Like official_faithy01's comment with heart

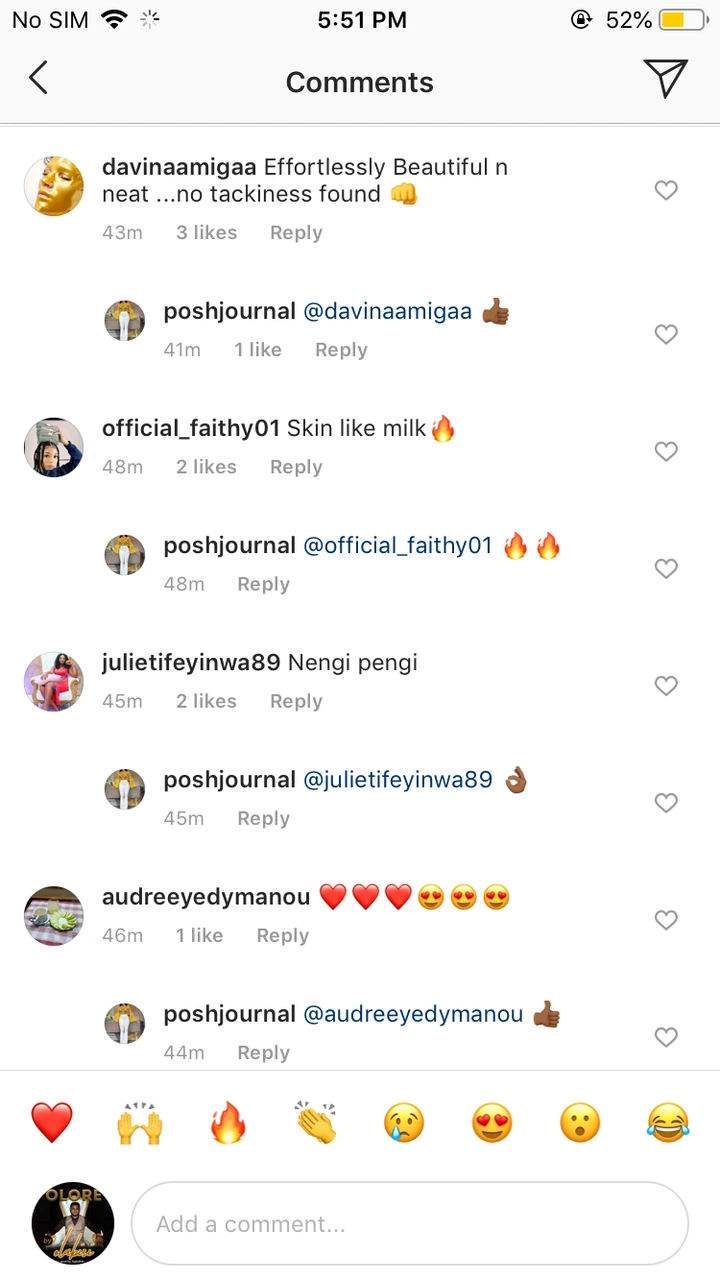tap(666, 452)
